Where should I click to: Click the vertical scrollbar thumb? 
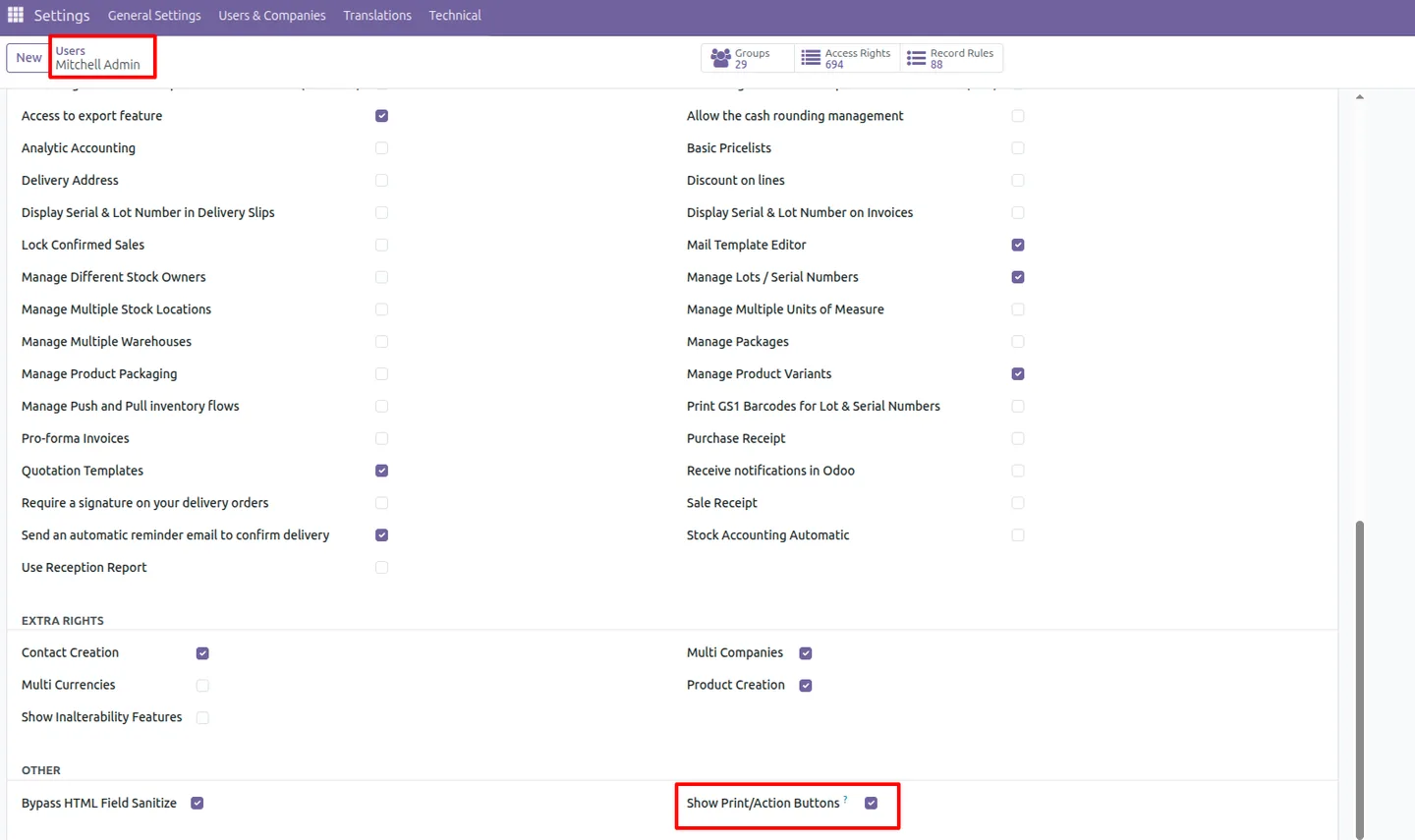click(x=1360, y=678)
